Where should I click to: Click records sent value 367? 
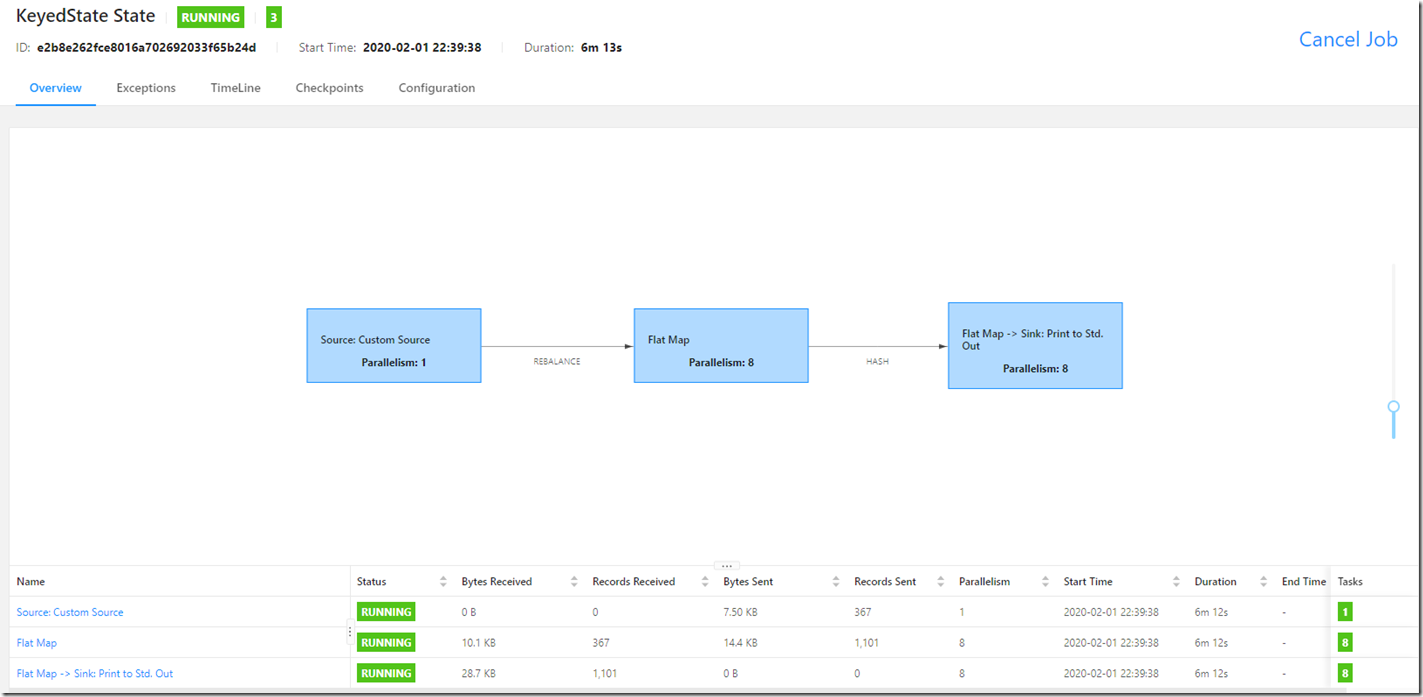pos(863,612)
